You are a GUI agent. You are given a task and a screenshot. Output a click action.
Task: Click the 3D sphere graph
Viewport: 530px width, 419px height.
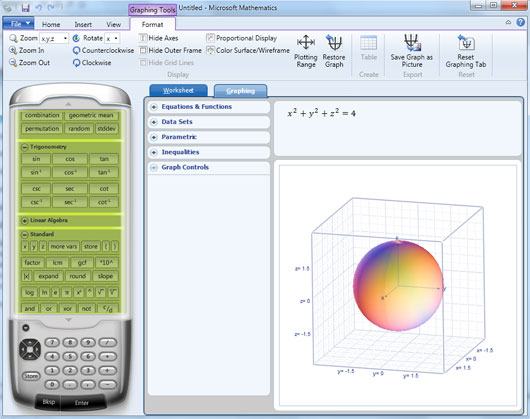click(398, 286)
